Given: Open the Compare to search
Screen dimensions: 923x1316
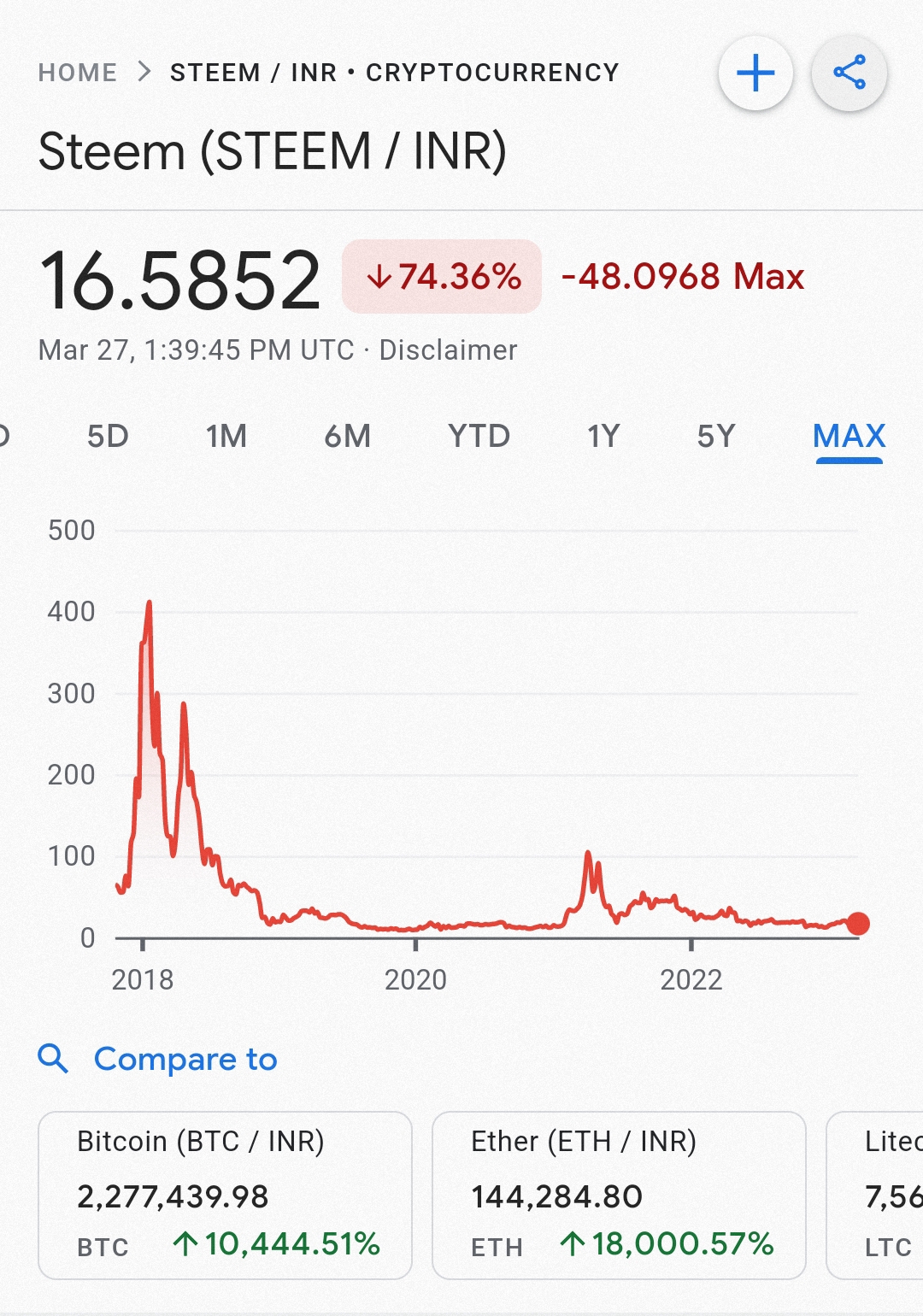Looking at the screenshot, I should (x=185, y=1059).
